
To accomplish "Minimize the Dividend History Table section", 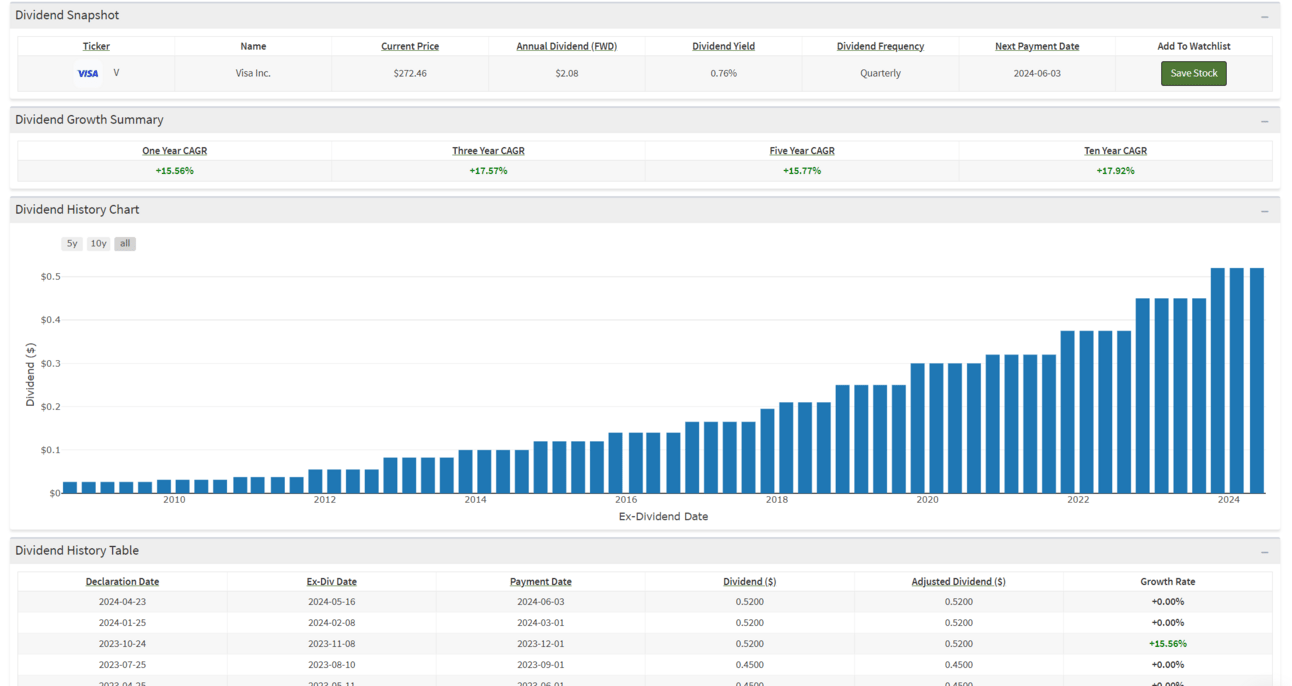I will tap(1264, 552).
